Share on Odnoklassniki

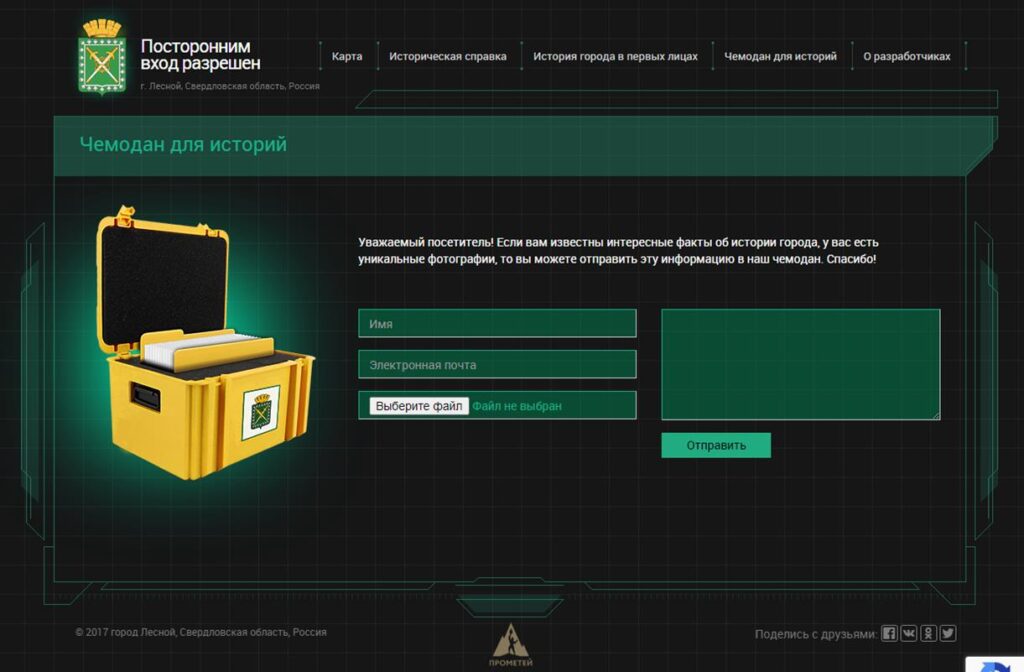click(929, 633)
